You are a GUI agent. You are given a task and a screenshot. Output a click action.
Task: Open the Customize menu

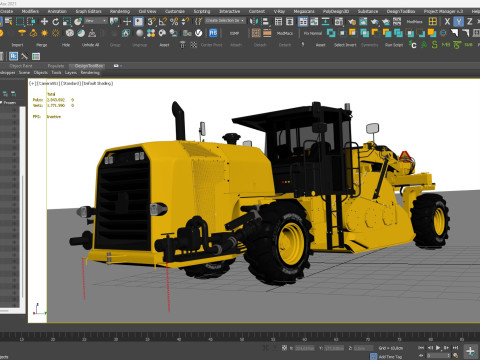[175, 11]
